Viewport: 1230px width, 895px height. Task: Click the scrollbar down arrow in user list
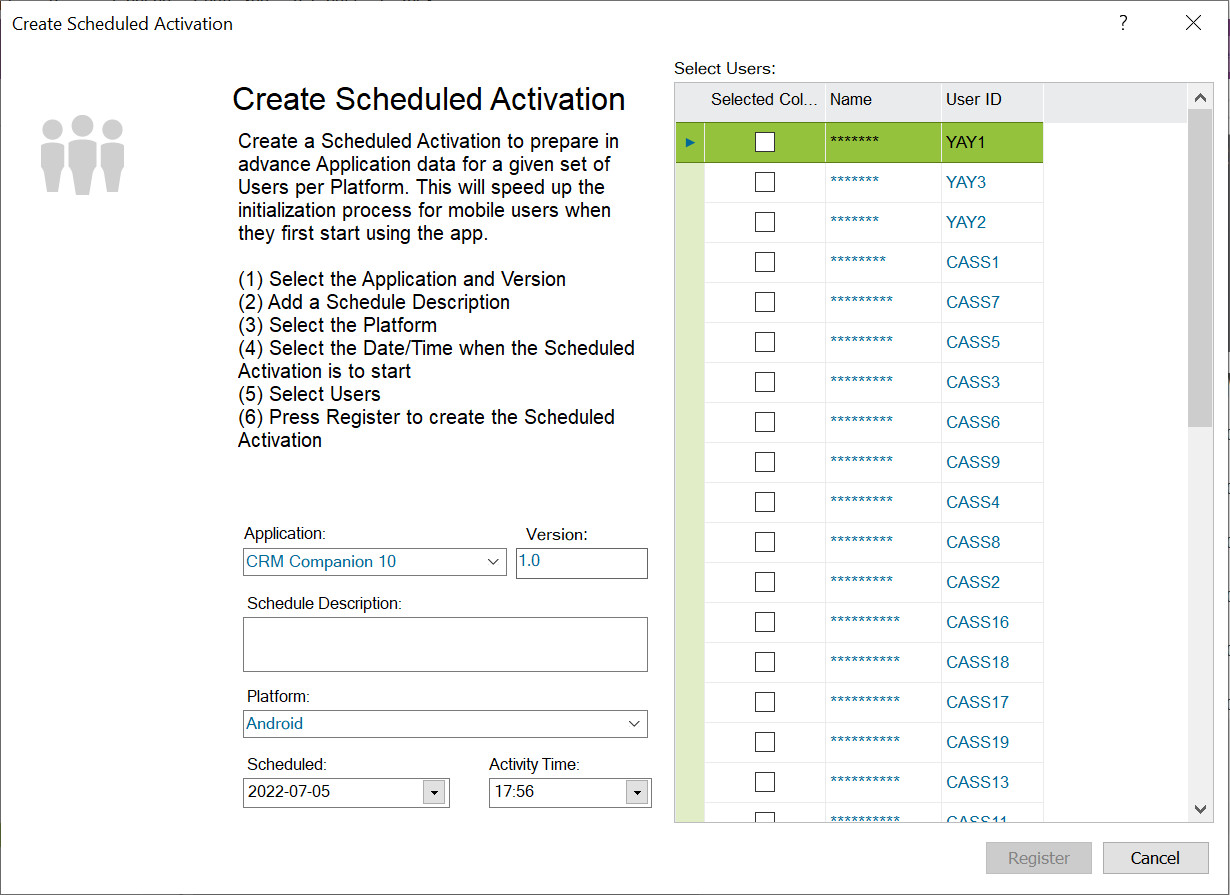1200,809
